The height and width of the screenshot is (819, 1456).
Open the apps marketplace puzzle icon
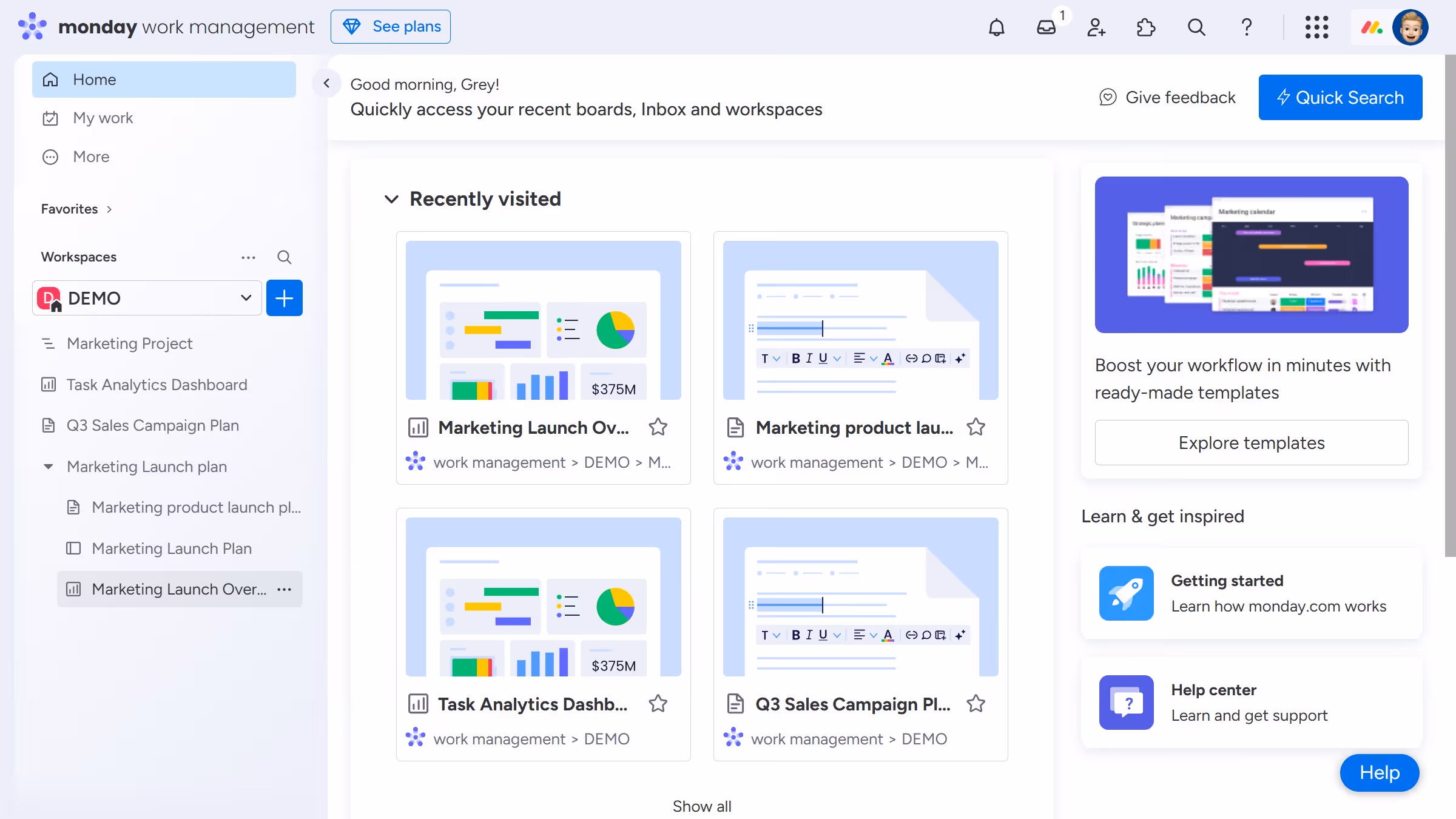(1145, 27)
